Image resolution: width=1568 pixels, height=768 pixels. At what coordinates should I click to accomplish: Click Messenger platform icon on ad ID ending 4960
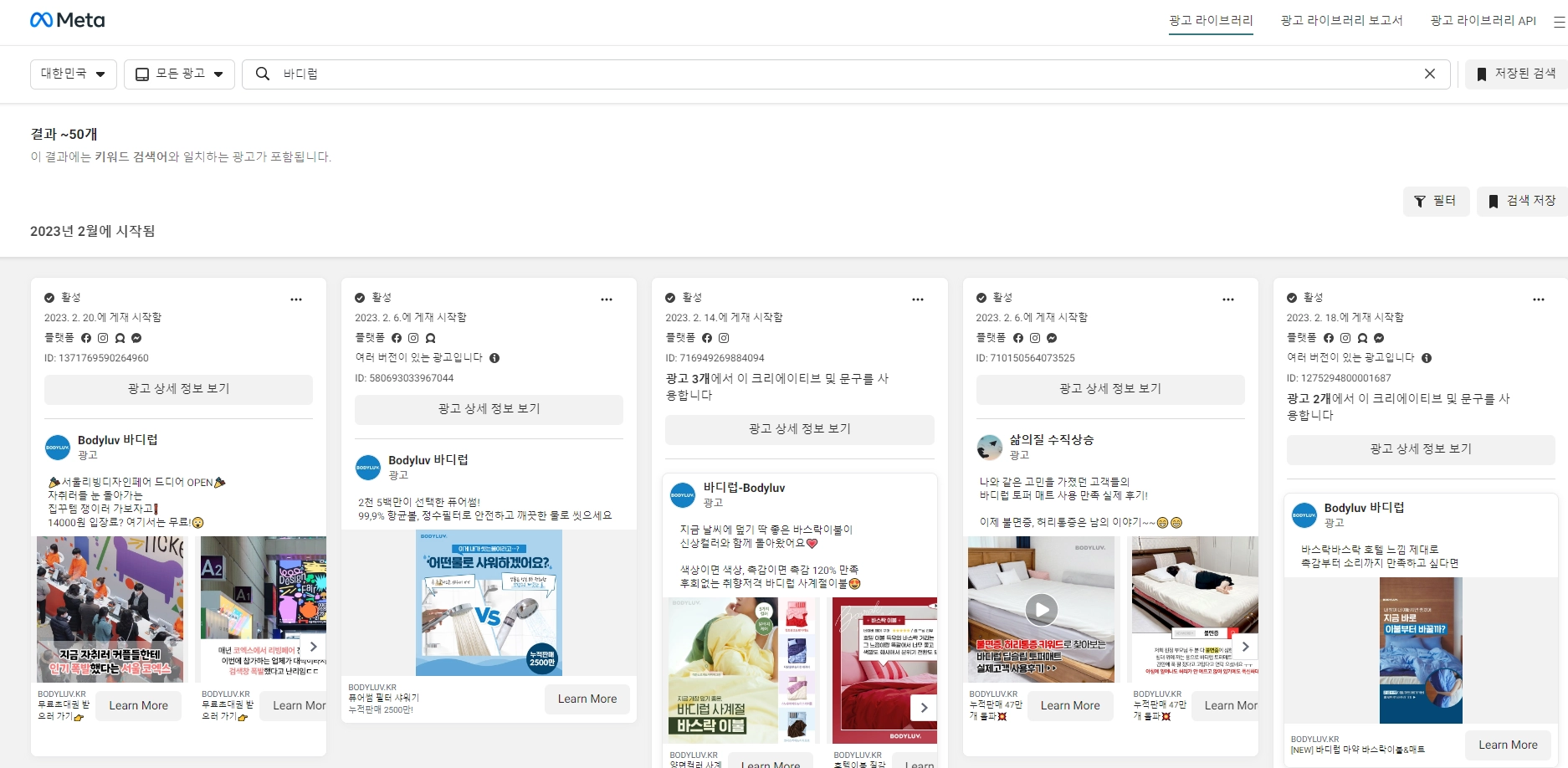136,338
